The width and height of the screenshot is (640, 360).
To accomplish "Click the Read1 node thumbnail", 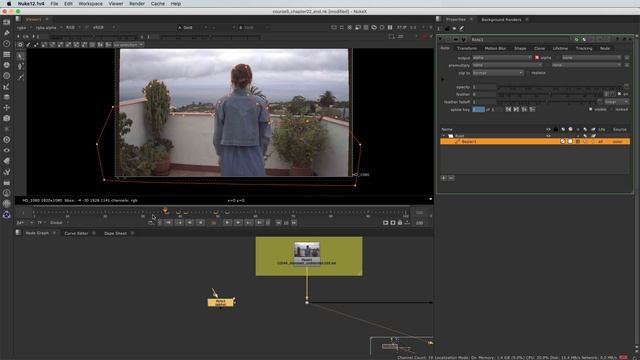I will pyautogui.click(x=307, y=249).
